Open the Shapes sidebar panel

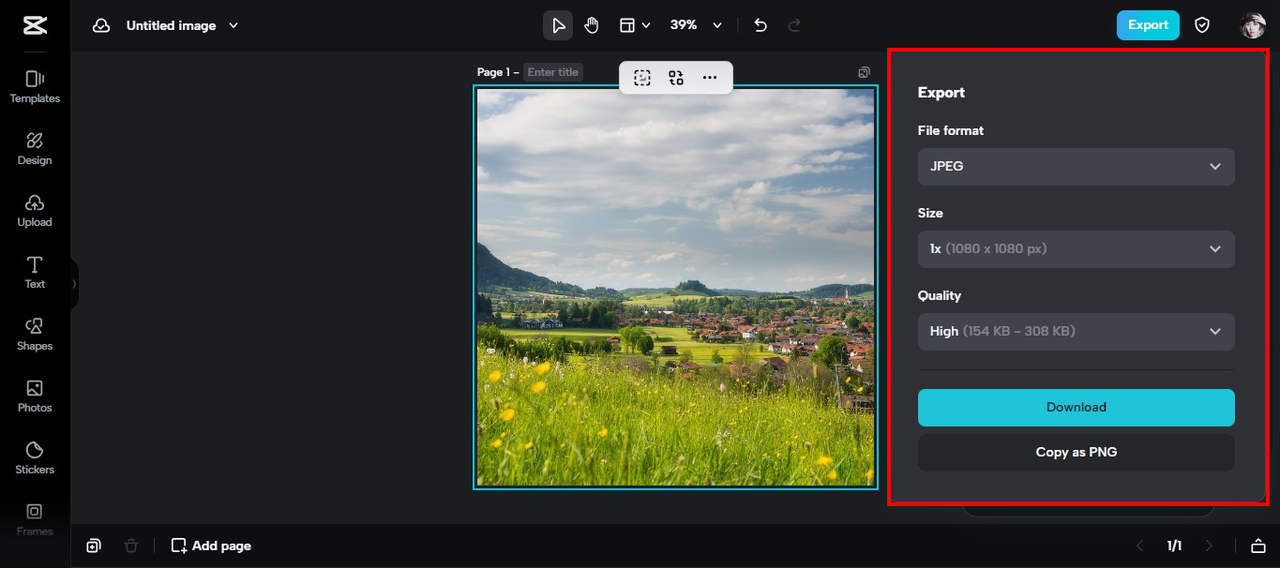point(35,335)
